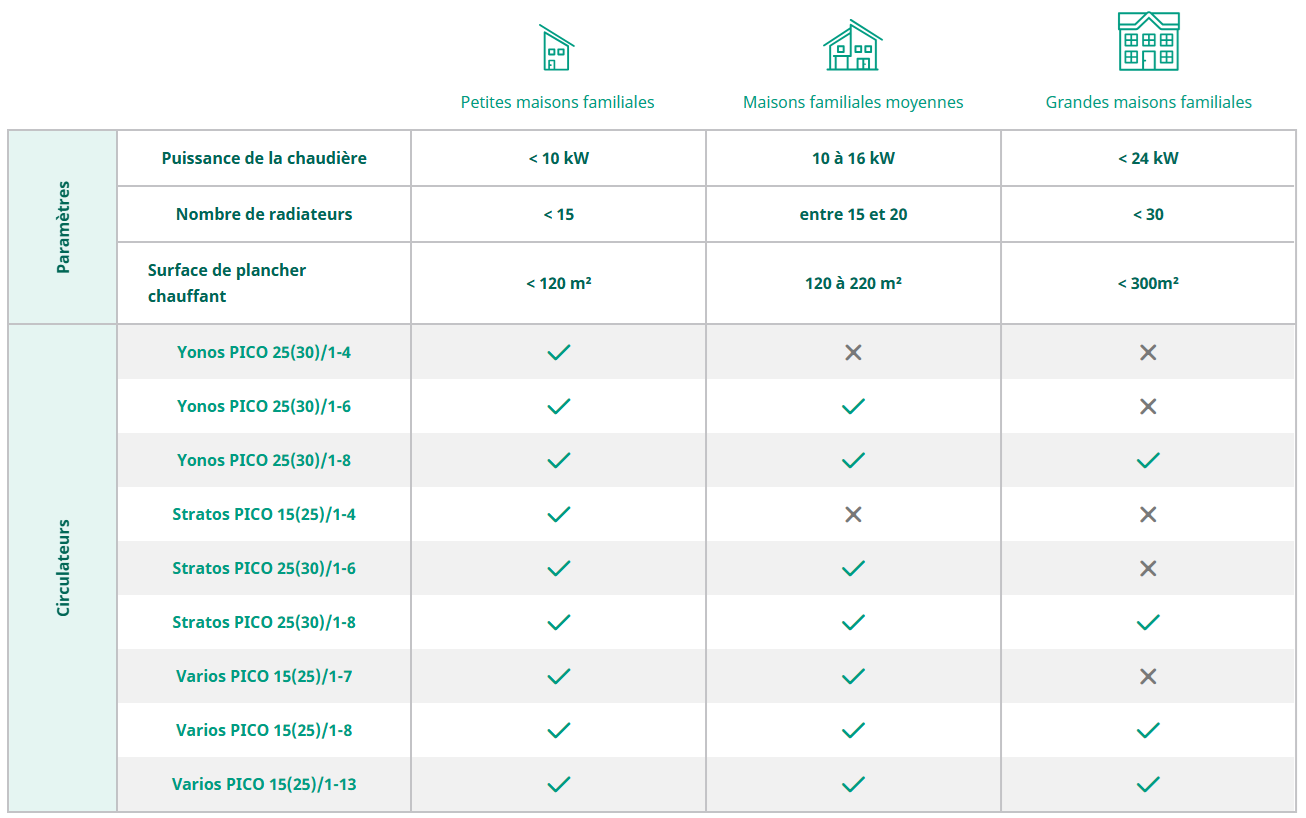The width and height of the screenshot is (1306, 818).
Task: Click checkmark for Stratos PICO 25(30)/1-6 medium houses
Action: point(853,568)
